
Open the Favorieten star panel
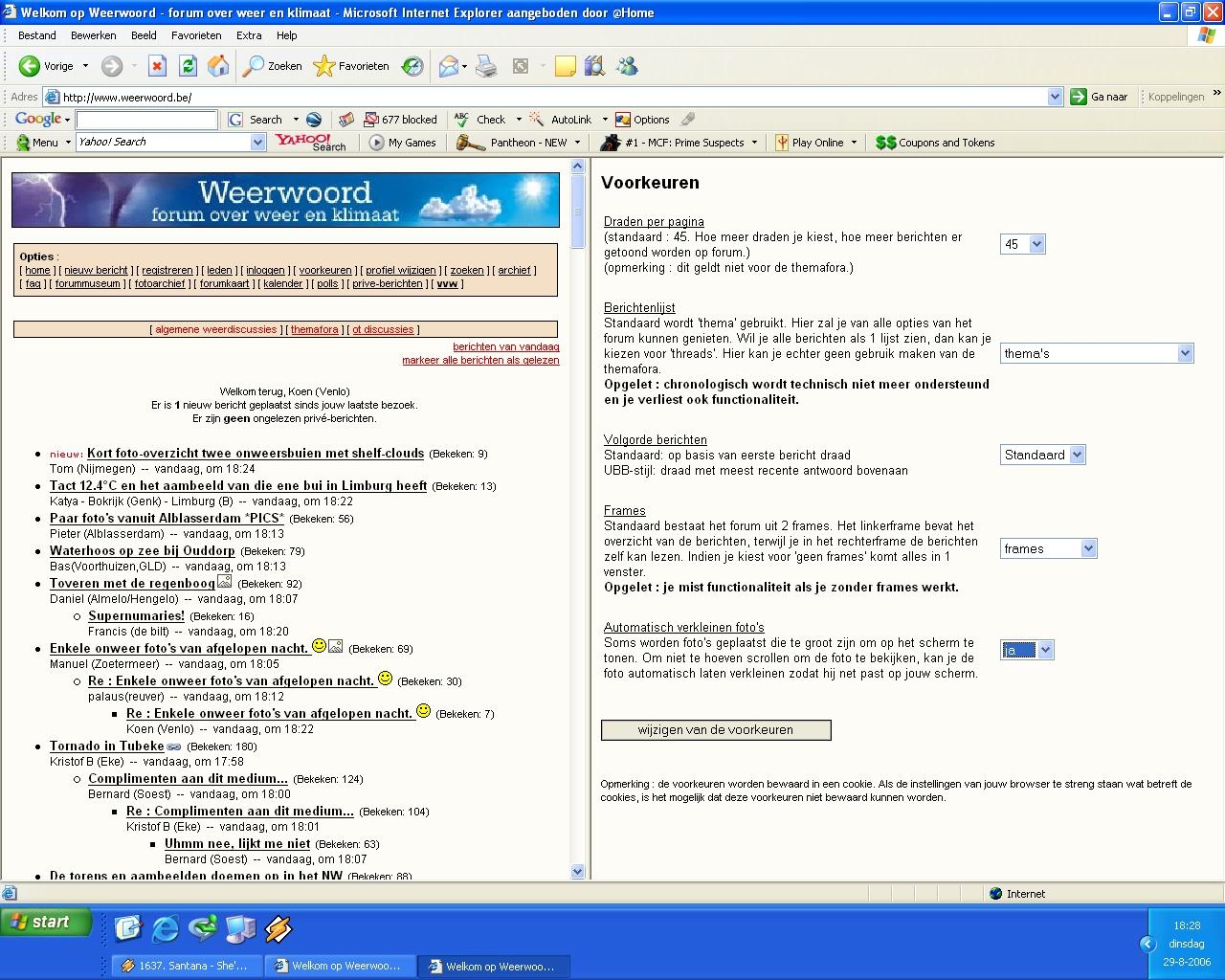(x=351, y=66)
